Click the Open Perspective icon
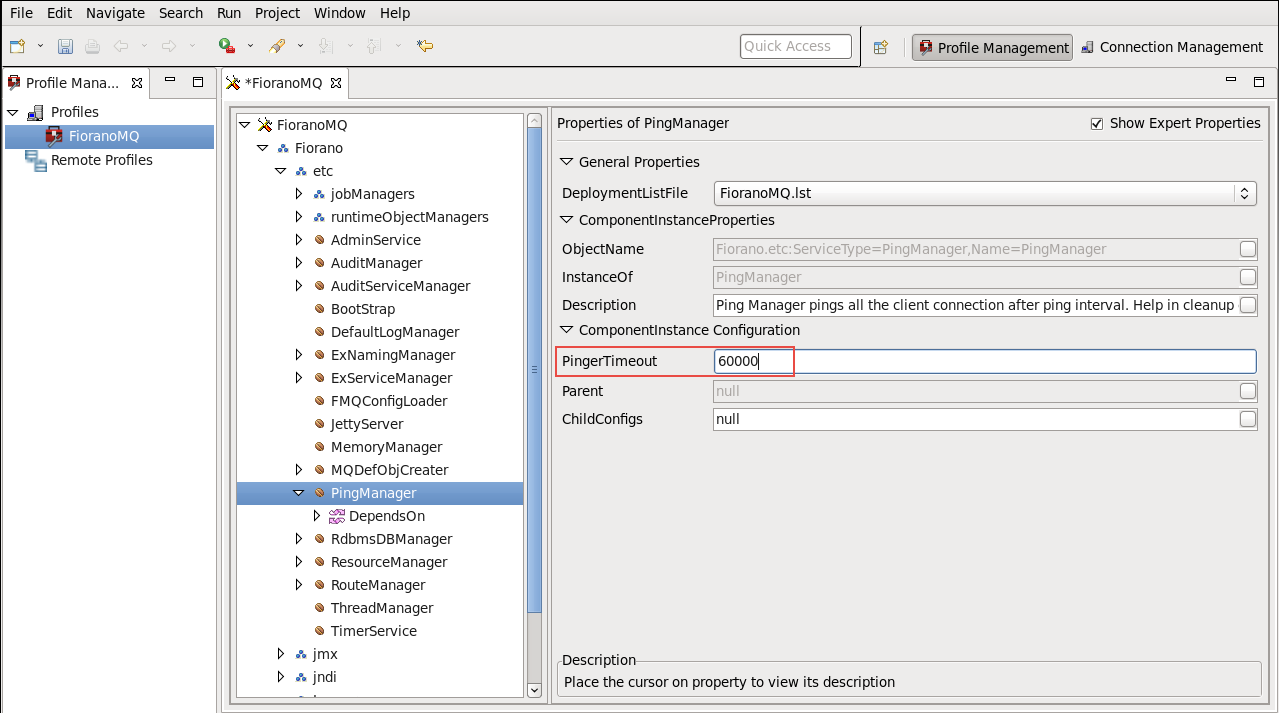1279x713 pixels. 881,47
